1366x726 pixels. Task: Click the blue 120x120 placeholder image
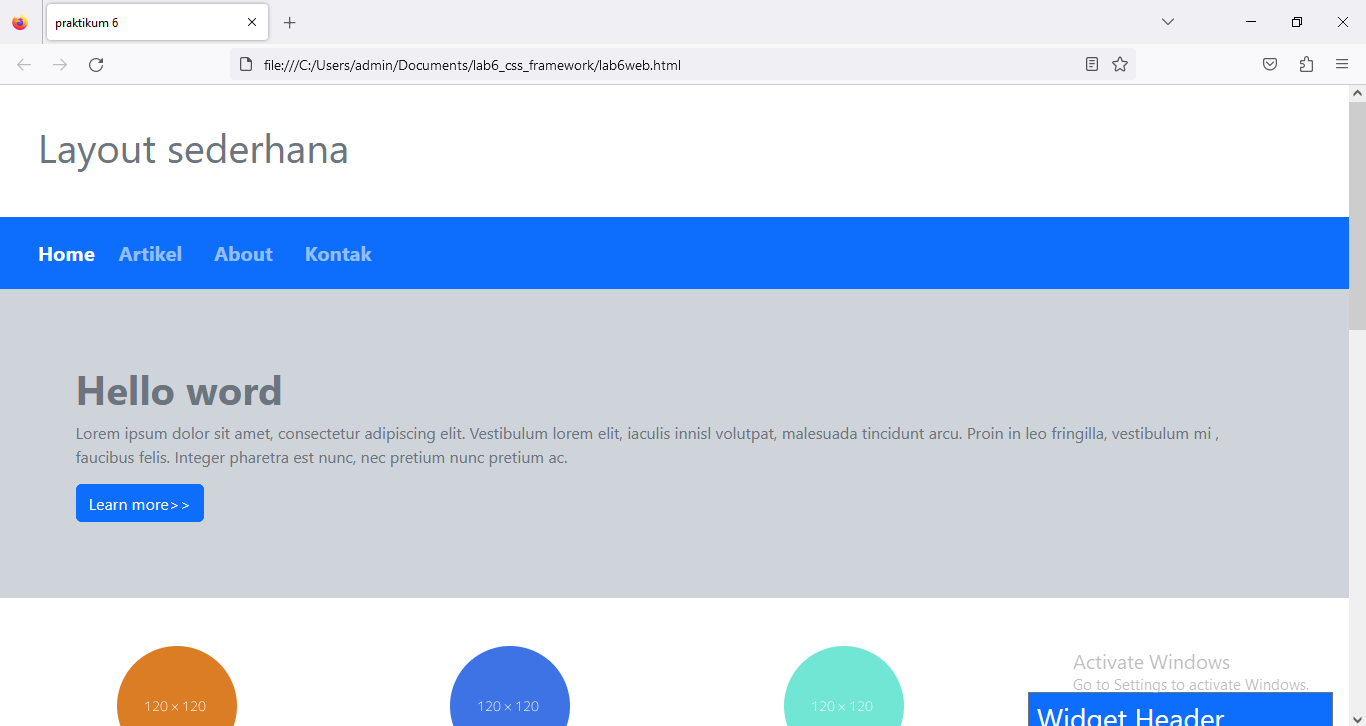[510, 700]
